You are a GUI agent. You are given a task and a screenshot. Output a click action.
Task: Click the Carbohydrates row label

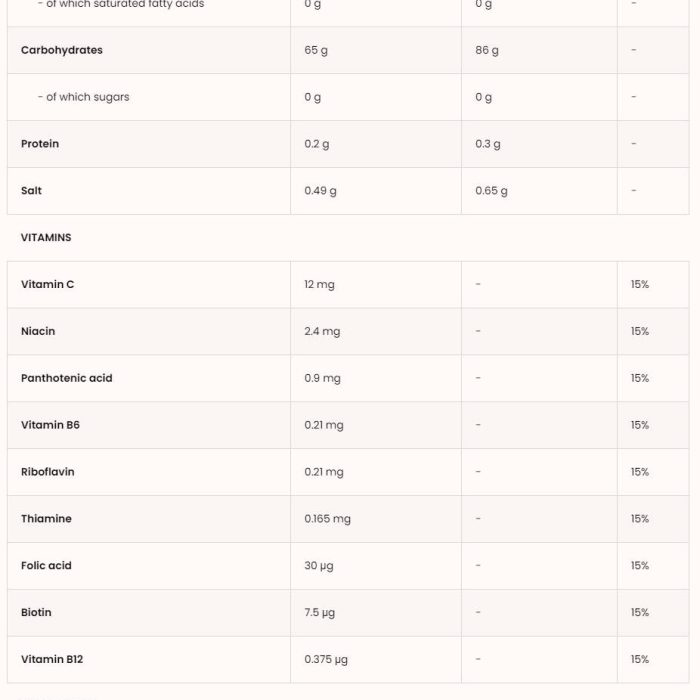click(62, 50)
